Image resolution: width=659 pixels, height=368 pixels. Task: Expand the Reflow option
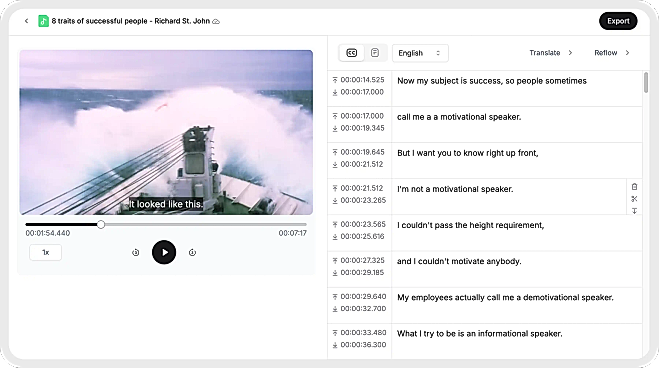click(x=612, y=53)
